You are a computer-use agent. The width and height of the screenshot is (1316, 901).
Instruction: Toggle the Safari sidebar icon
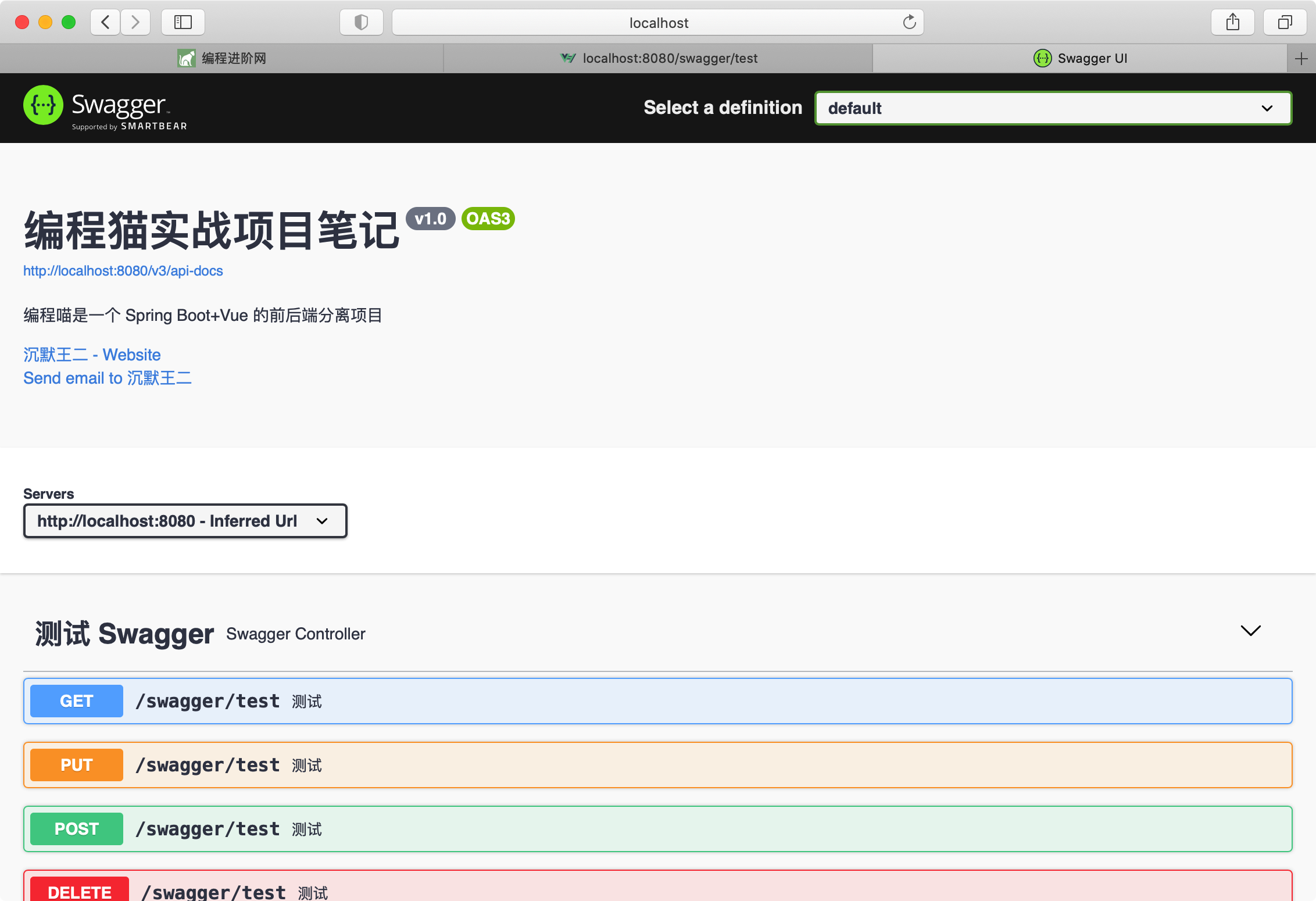pos(183,23)
